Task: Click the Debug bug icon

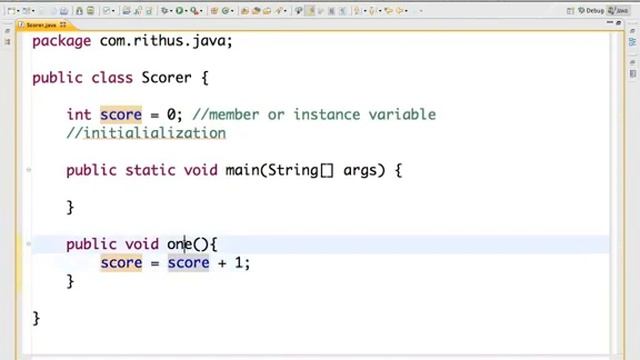Action: (x=164, y=11)
